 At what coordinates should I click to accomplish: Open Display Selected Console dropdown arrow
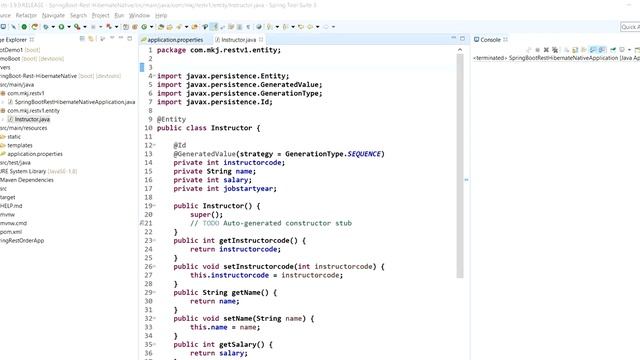629,50
